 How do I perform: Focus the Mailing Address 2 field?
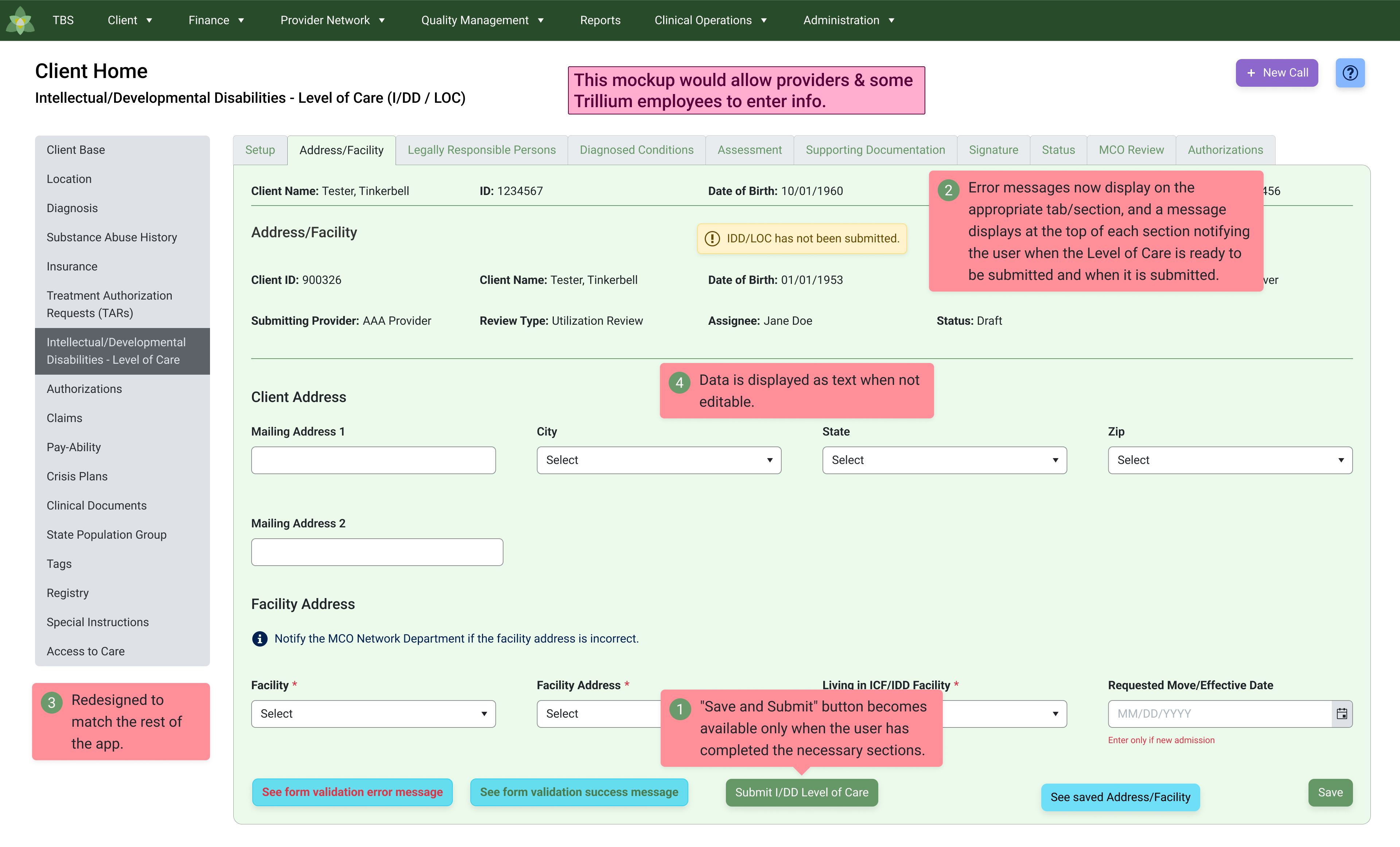coord(377,552)
